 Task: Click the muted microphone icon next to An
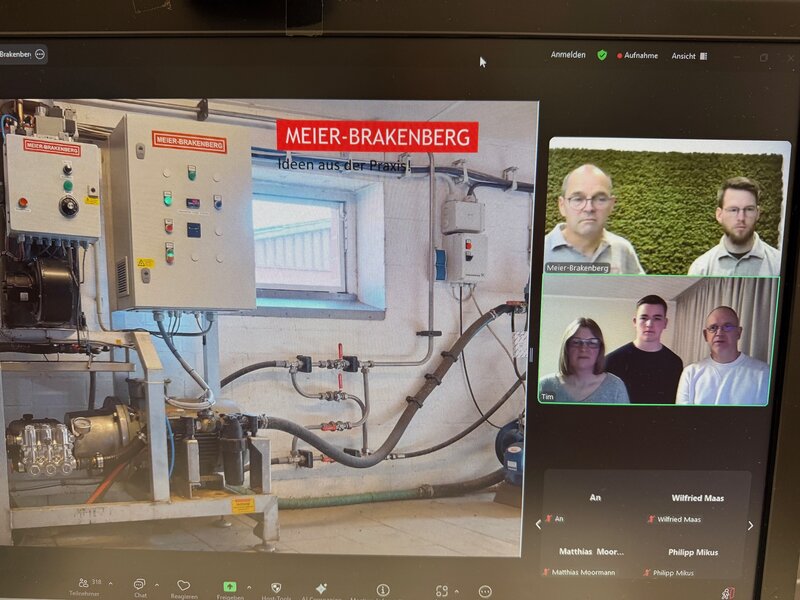click(549, 519)
